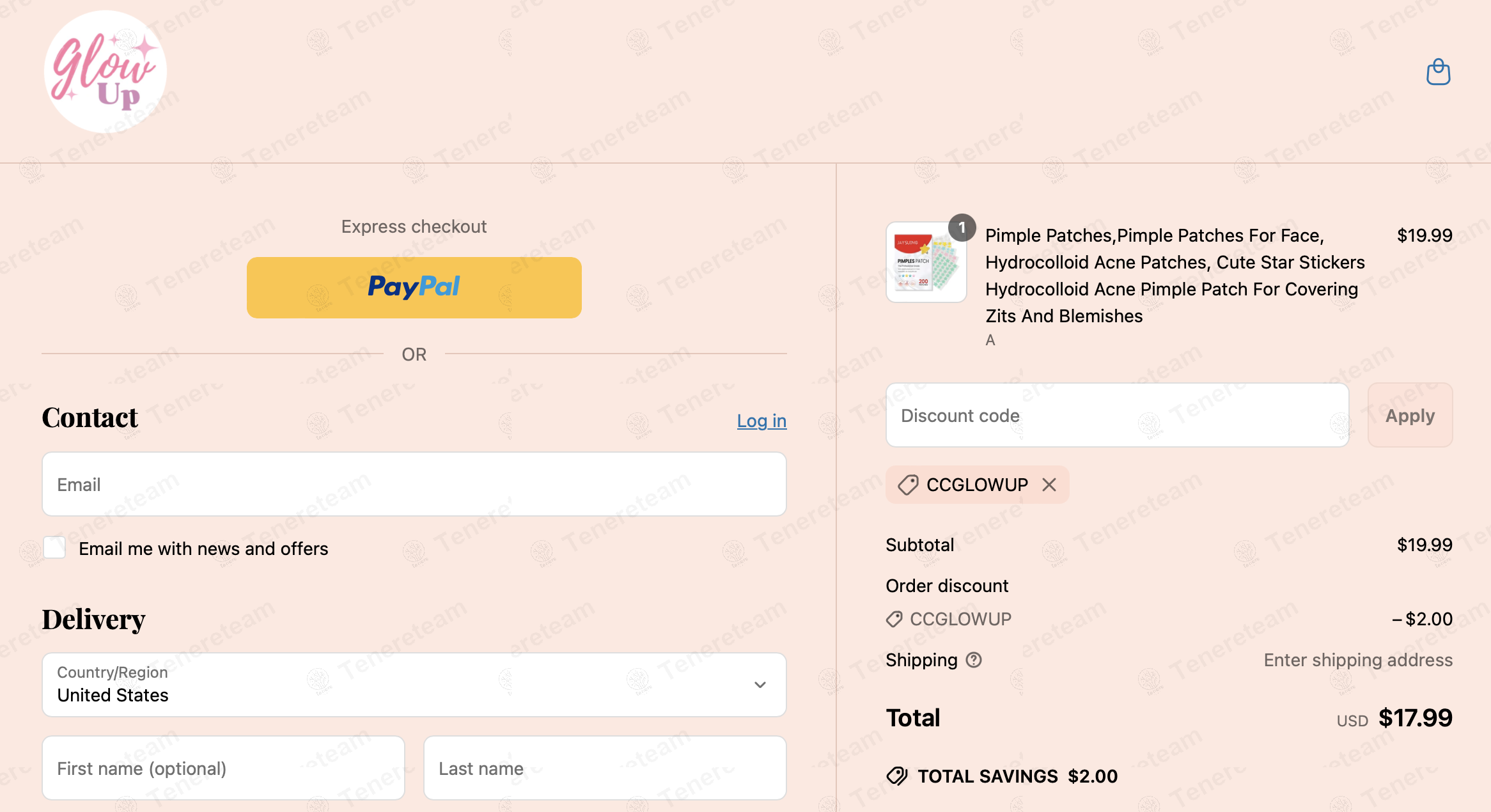Click the Pimple Patches product title
The image size is (1491, 812).
click(1175, 276)
